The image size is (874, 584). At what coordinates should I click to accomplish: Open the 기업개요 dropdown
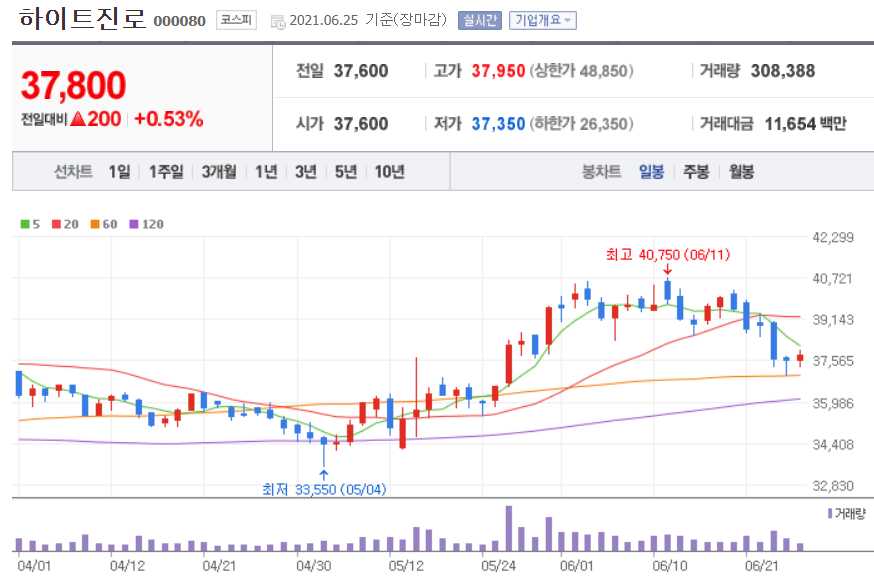pyautogui.click(x=542, y=21)
